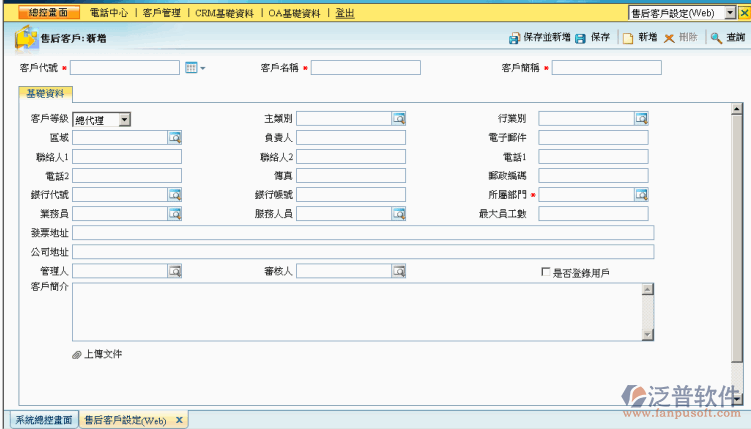Open lookup icon for 審核人 field
Viewport: 751px width, 429px height.
pyautogui.click(x=399, y=271)
